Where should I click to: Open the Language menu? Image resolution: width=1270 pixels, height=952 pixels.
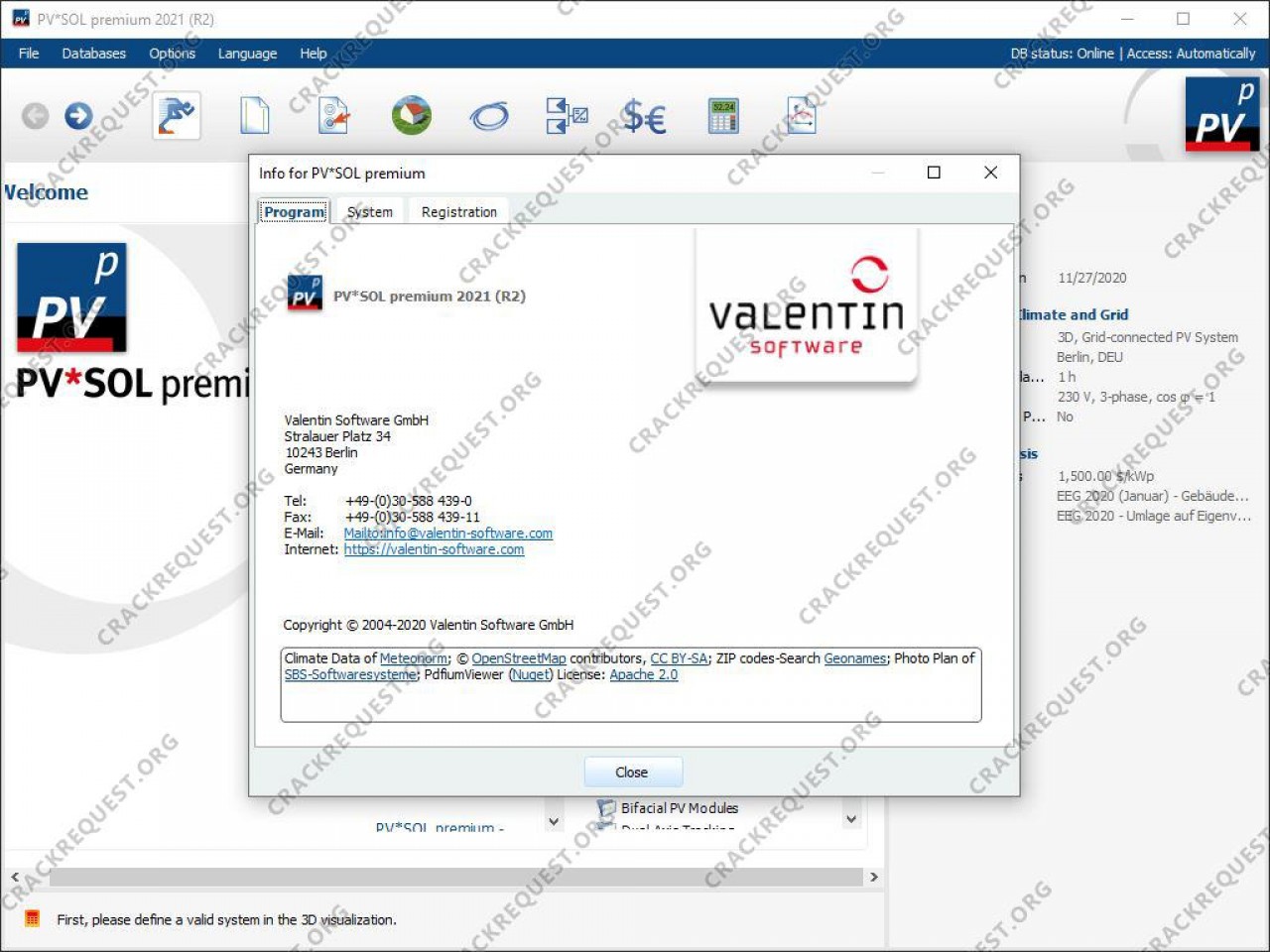click(x=247, y=54)
